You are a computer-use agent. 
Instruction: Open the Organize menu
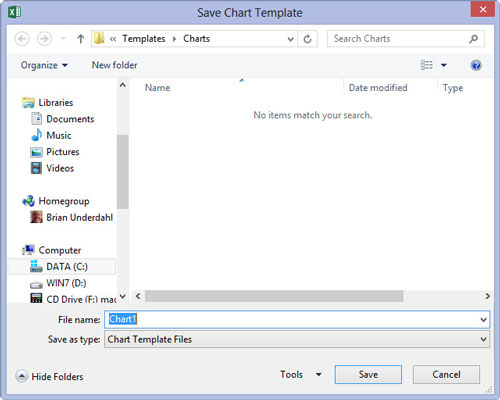44,65
